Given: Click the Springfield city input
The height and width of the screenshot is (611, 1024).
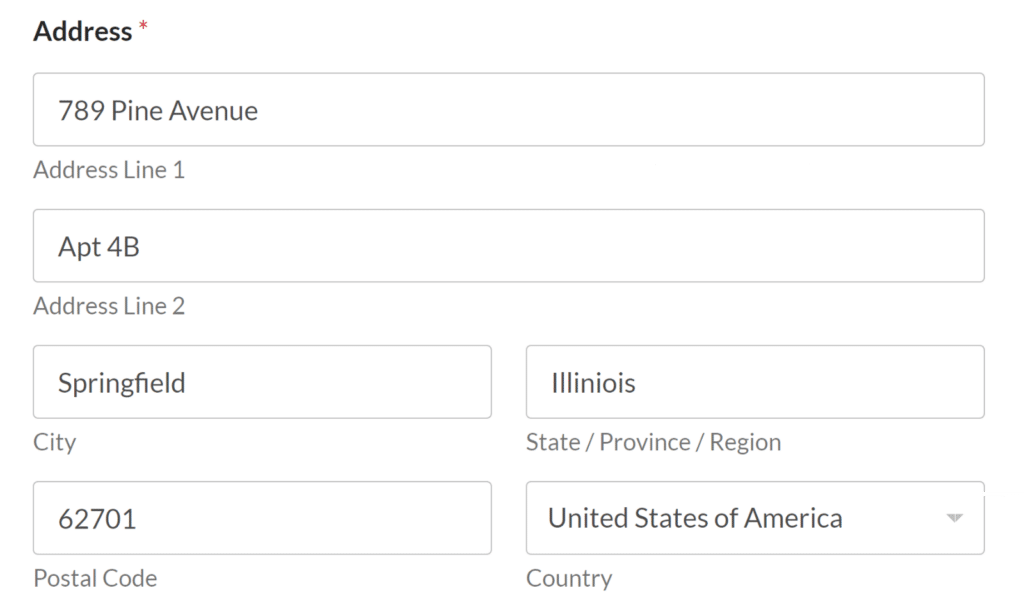Looking at the screenshot, I should (262, 381).
